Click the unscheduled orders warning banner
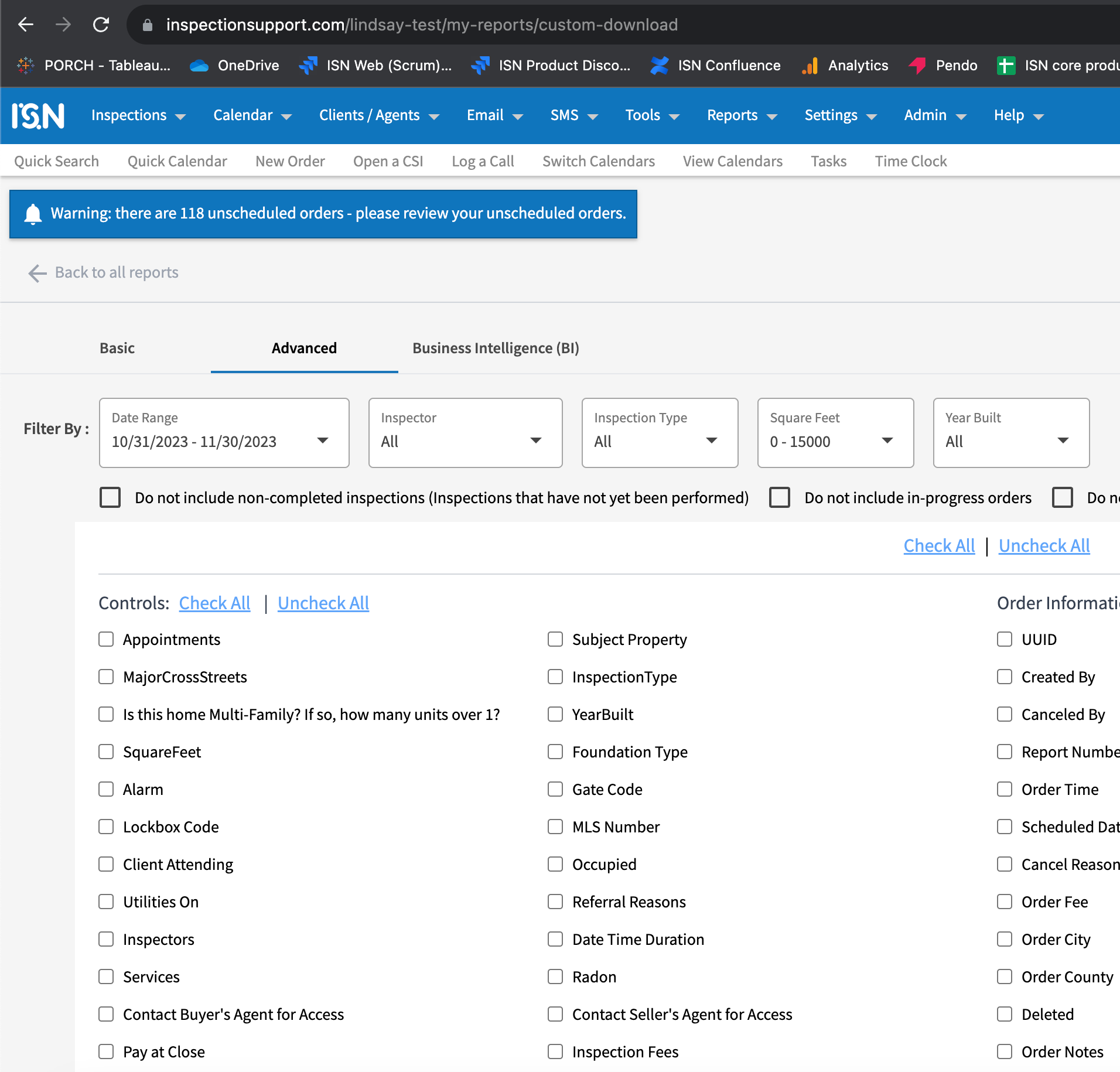Viewport: 1120px width, 1072px height. (323, 214)
